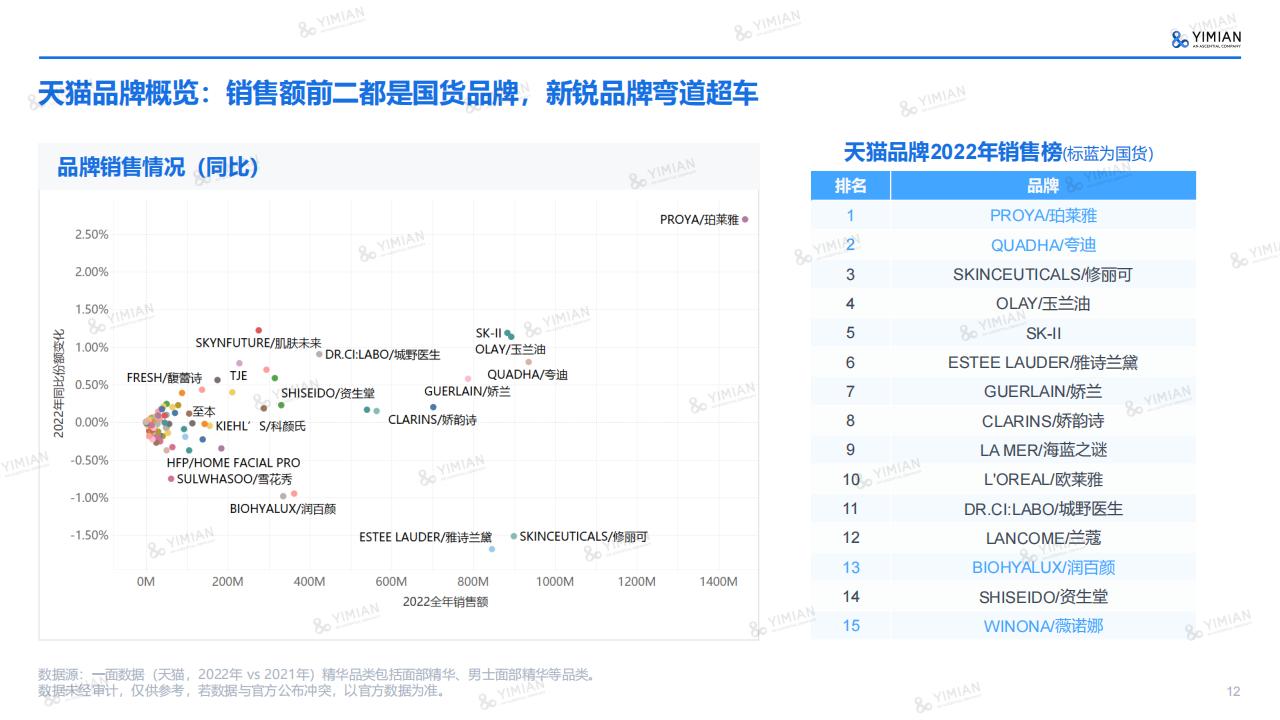
Task: Click the YIMIAN logo in top right
Action: (x=1205, y=37)
